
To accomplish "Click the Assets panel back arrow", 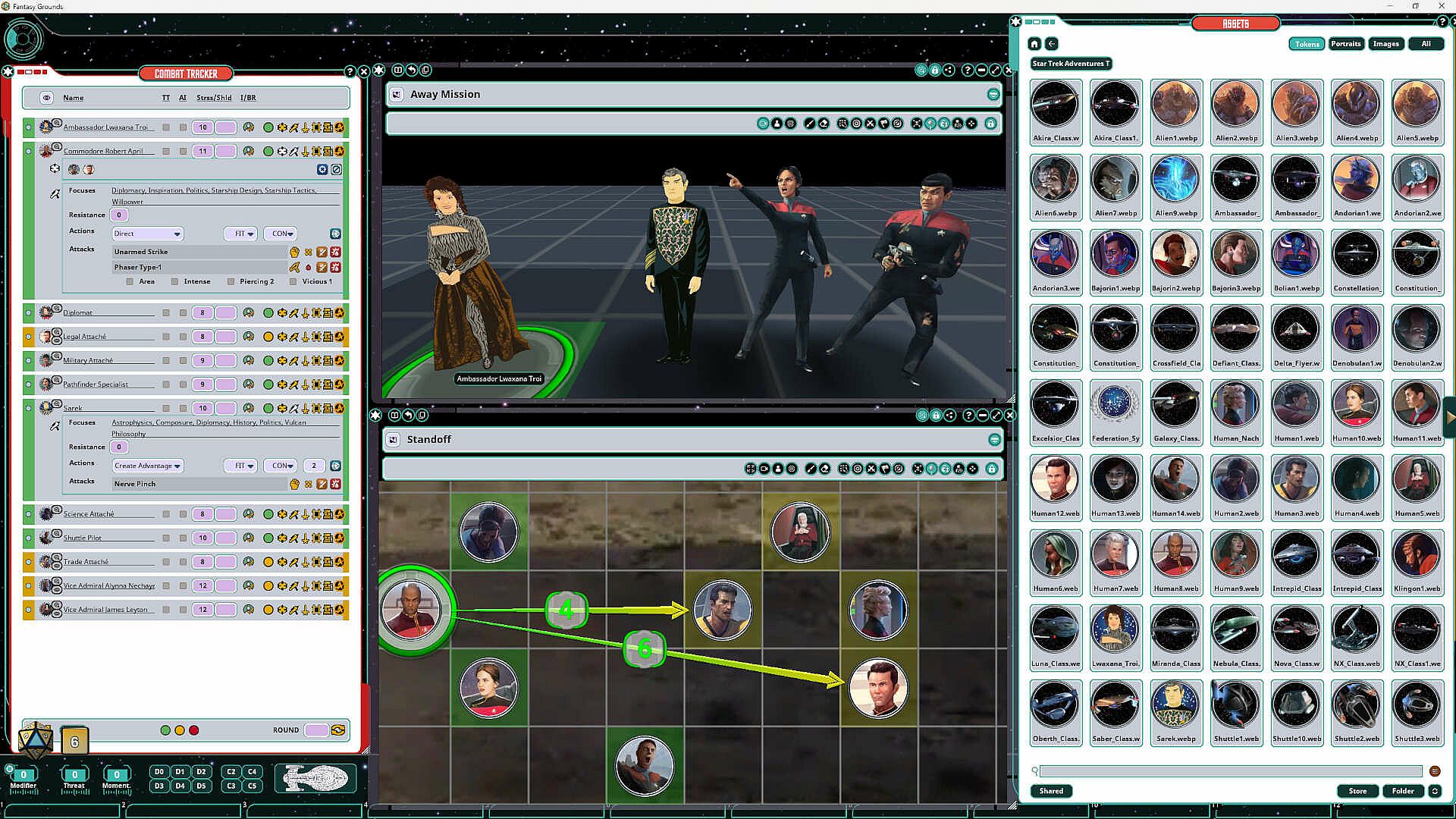I will (1052, 44).
